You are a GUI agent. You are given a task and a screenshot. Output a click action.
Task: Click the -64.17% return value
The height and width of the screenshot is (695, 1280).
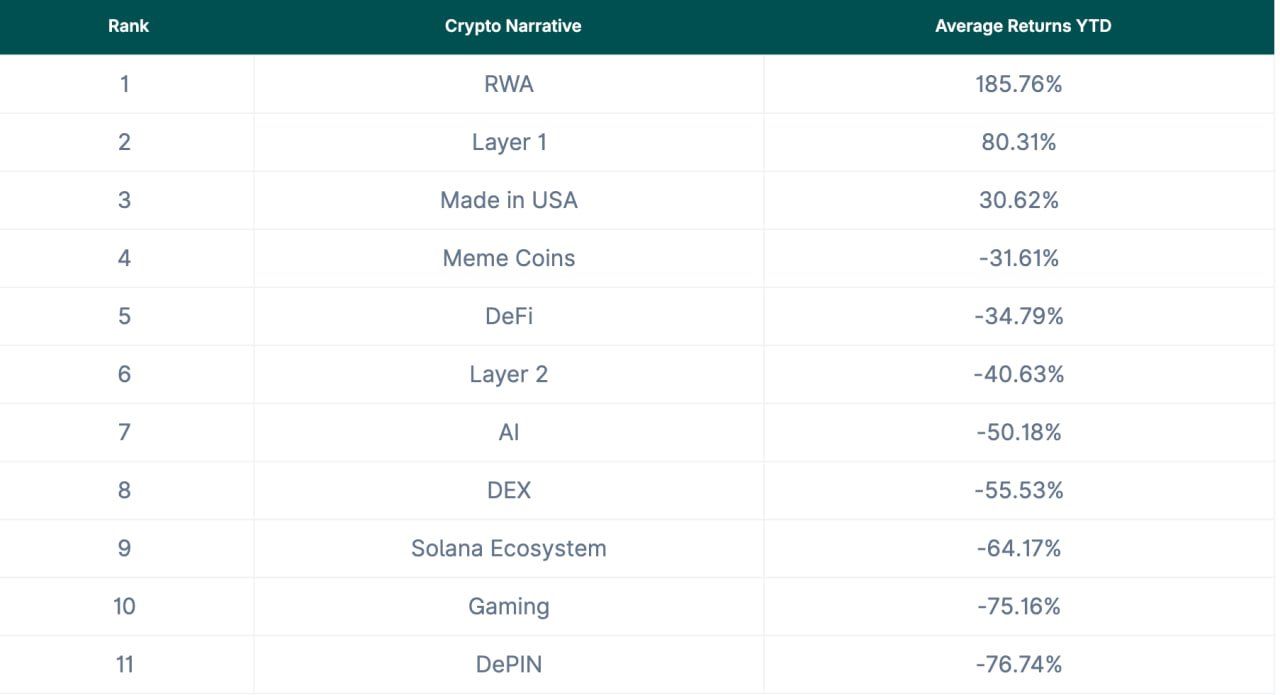pyautogui.click(x=1018, y=548)
